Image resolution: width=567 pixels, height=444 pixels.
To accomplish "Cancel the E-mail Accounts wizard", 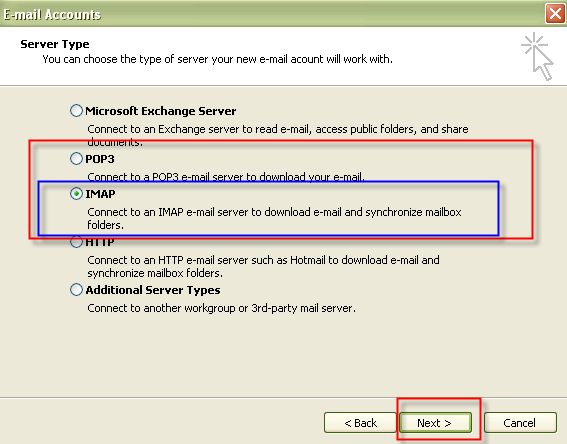I will pos(520,423).
